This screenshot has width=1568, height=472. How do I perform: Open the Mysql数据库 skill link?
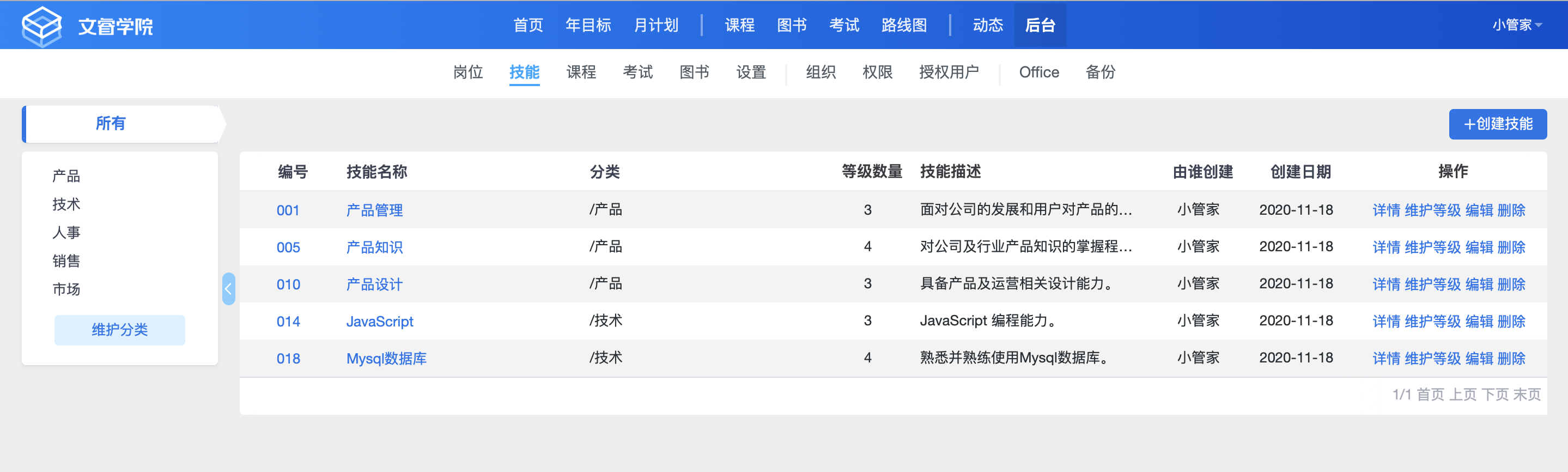click(x=386, y=359)
